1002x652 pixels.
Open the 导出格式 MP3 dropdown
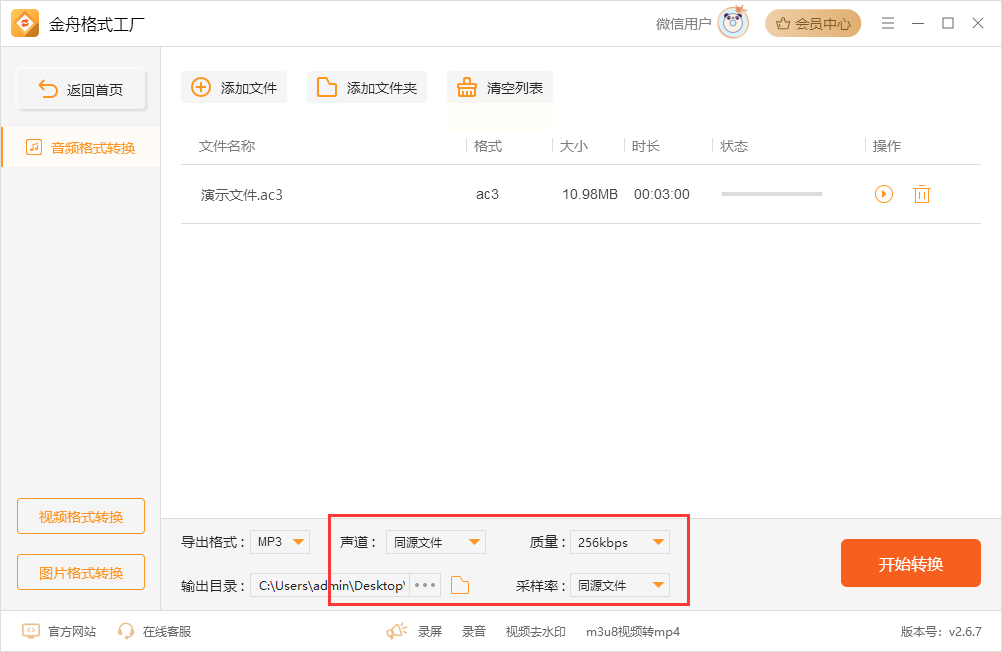click(x=280, y=542)
